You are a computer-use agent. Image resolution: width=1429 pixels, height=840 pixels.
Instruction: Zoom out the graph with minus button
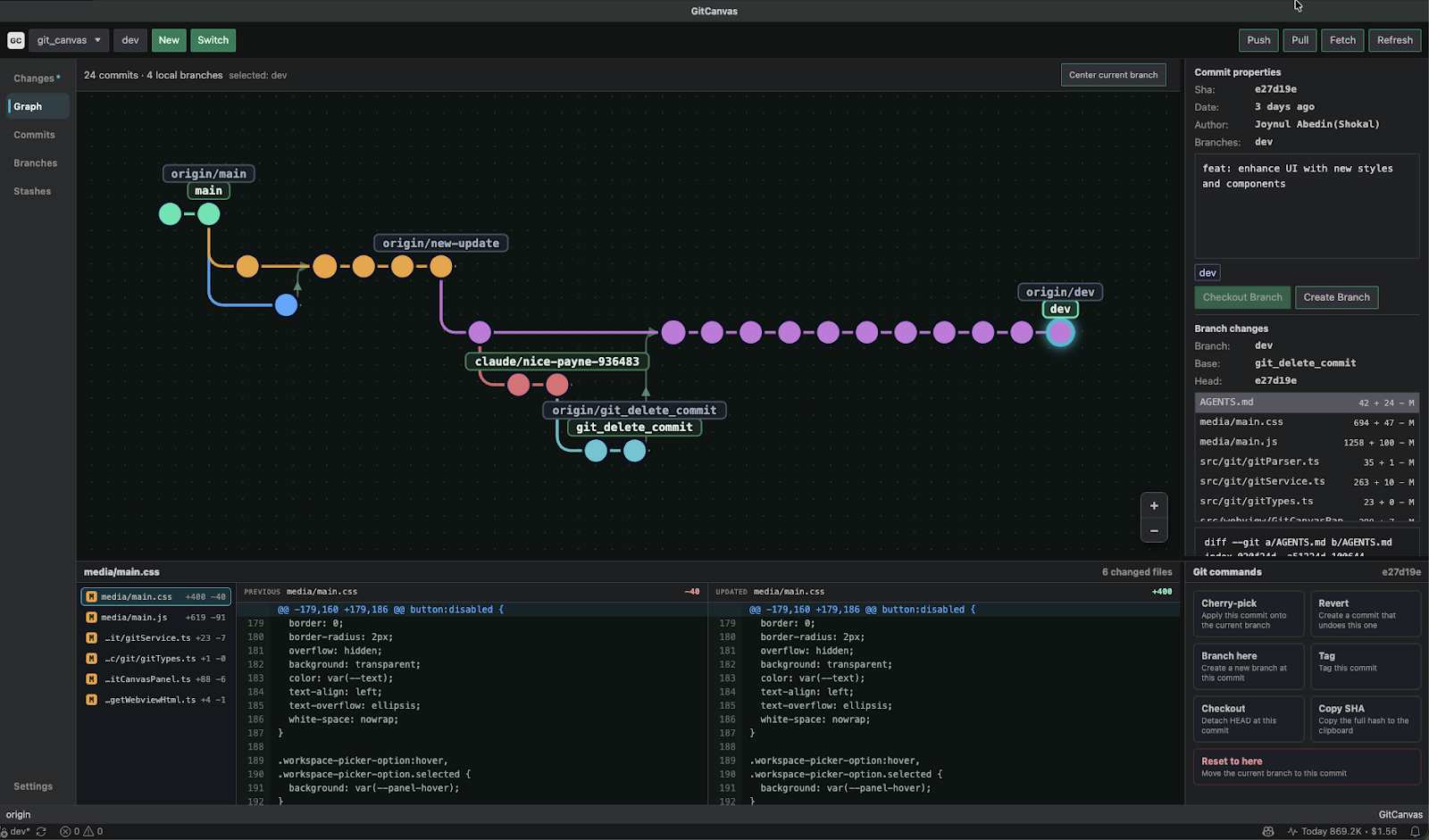pos(1154,530)
